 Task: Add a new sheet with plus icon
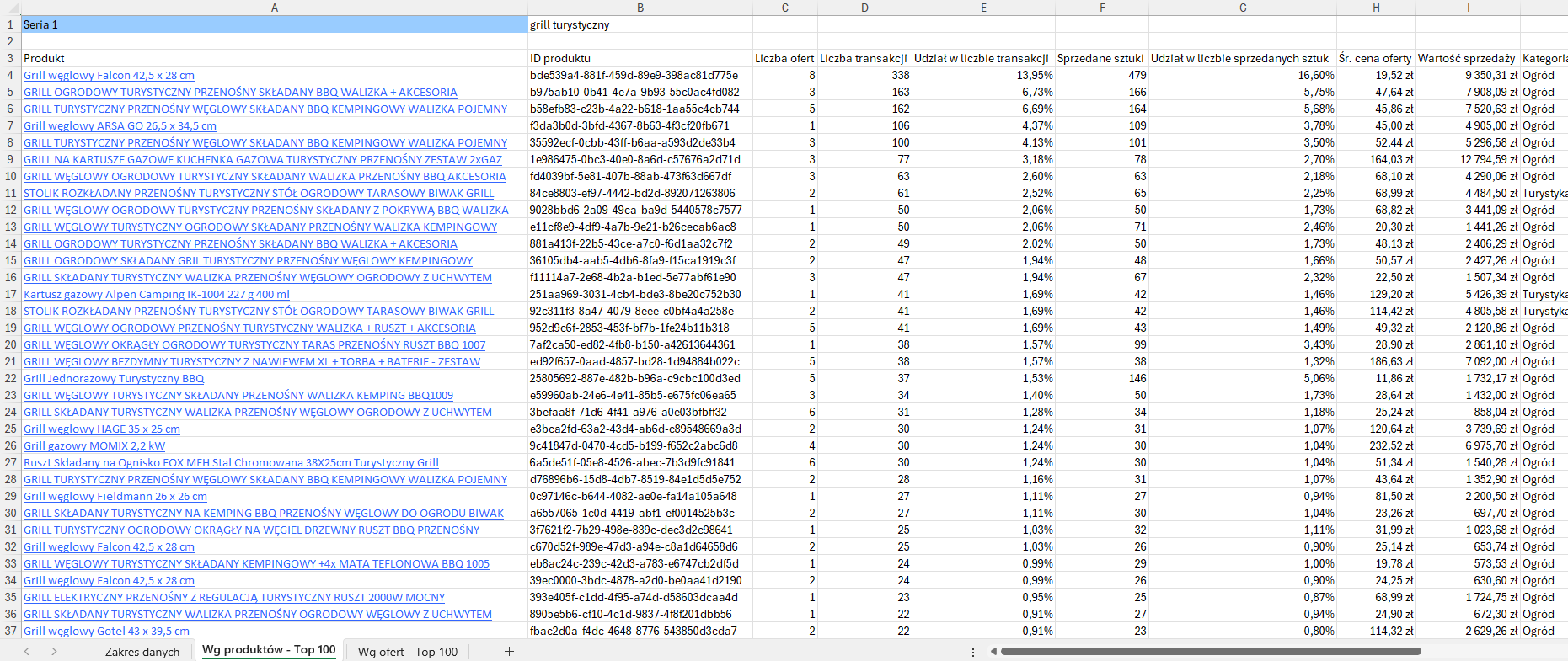[509, 651]
